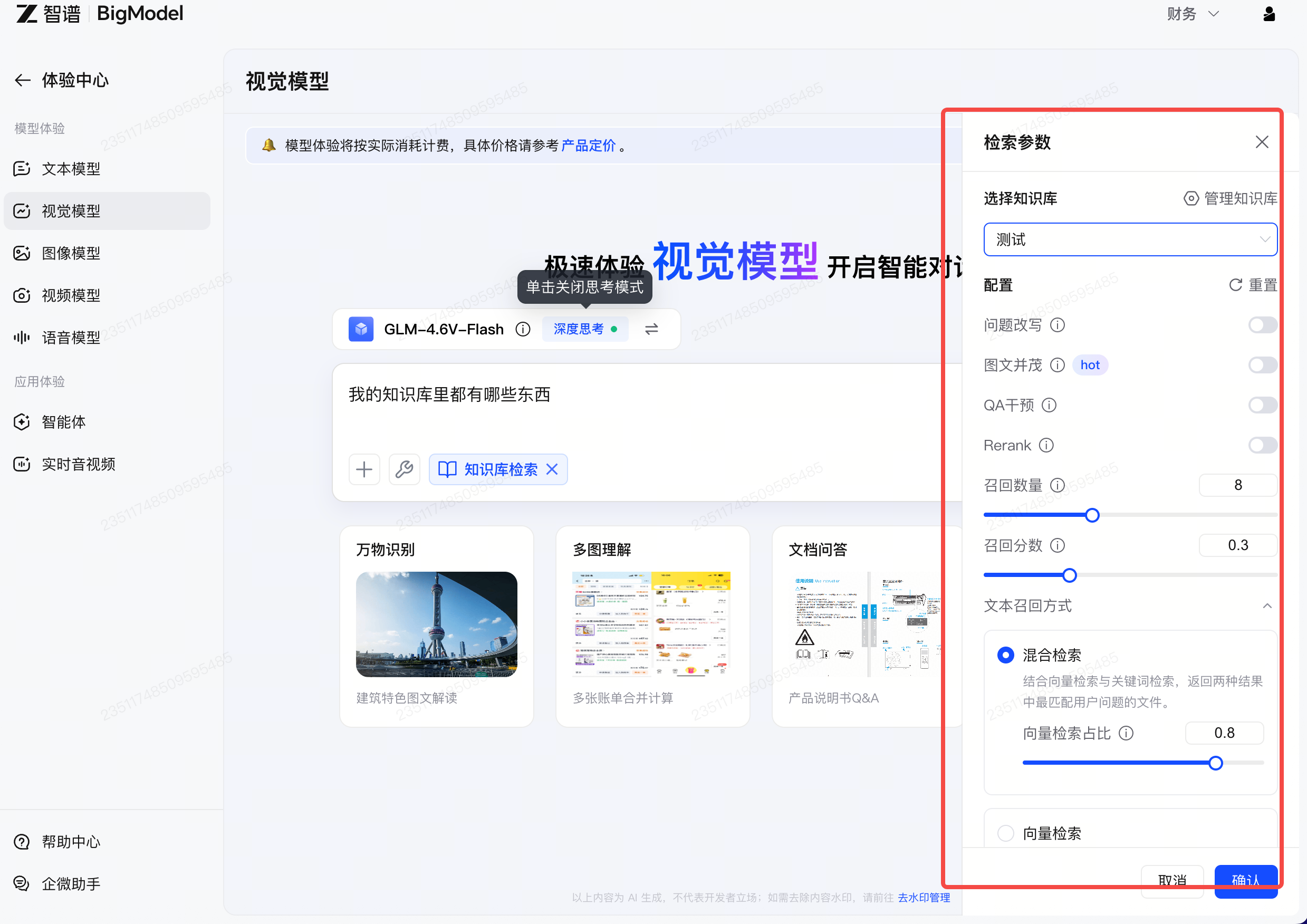The image size is (1307, 924).
Task: Enable the 问题改写 switch
Action: coord(1262,325)
